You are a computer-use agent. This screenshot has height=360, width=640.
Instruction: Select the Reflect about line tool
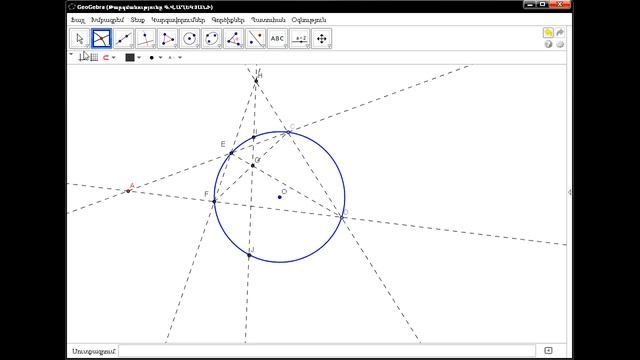(x=256, y=39)
